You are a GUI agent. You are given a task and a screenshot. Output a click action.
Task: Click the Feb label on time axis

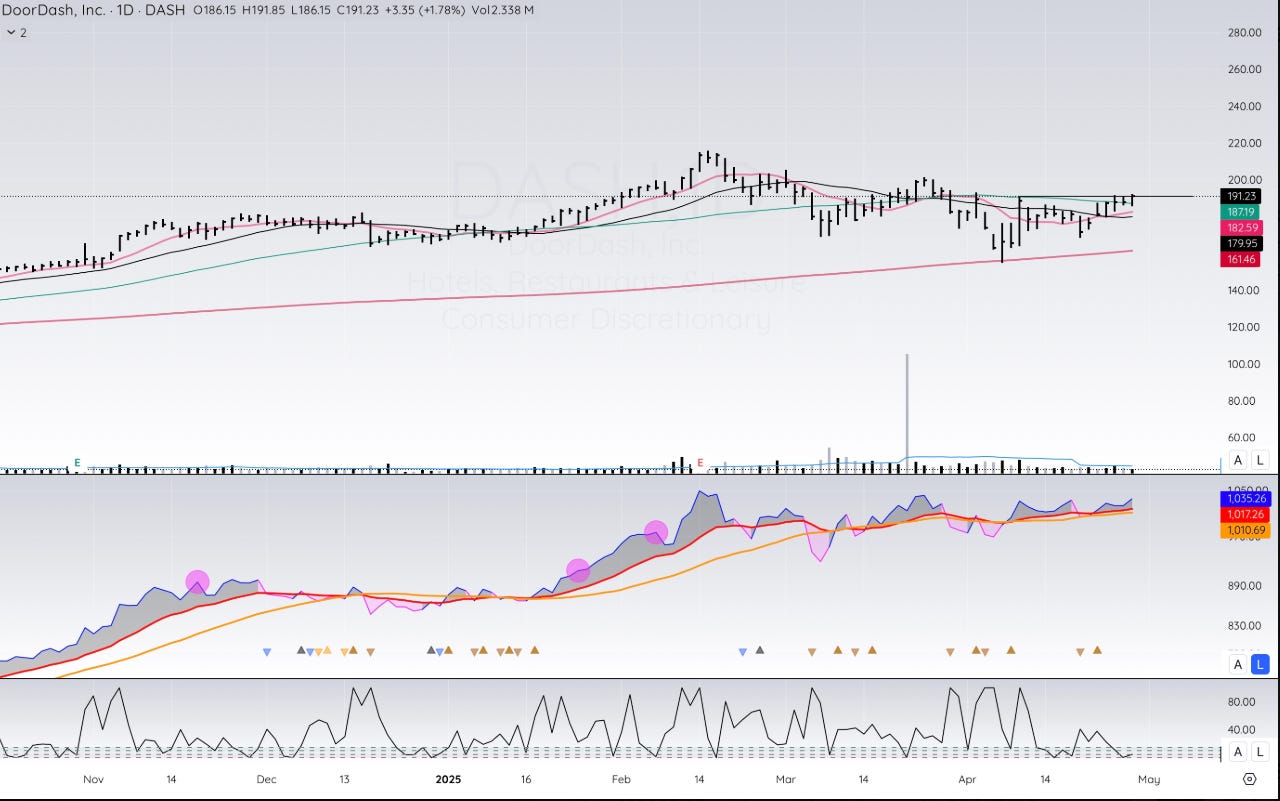(621, 779)
